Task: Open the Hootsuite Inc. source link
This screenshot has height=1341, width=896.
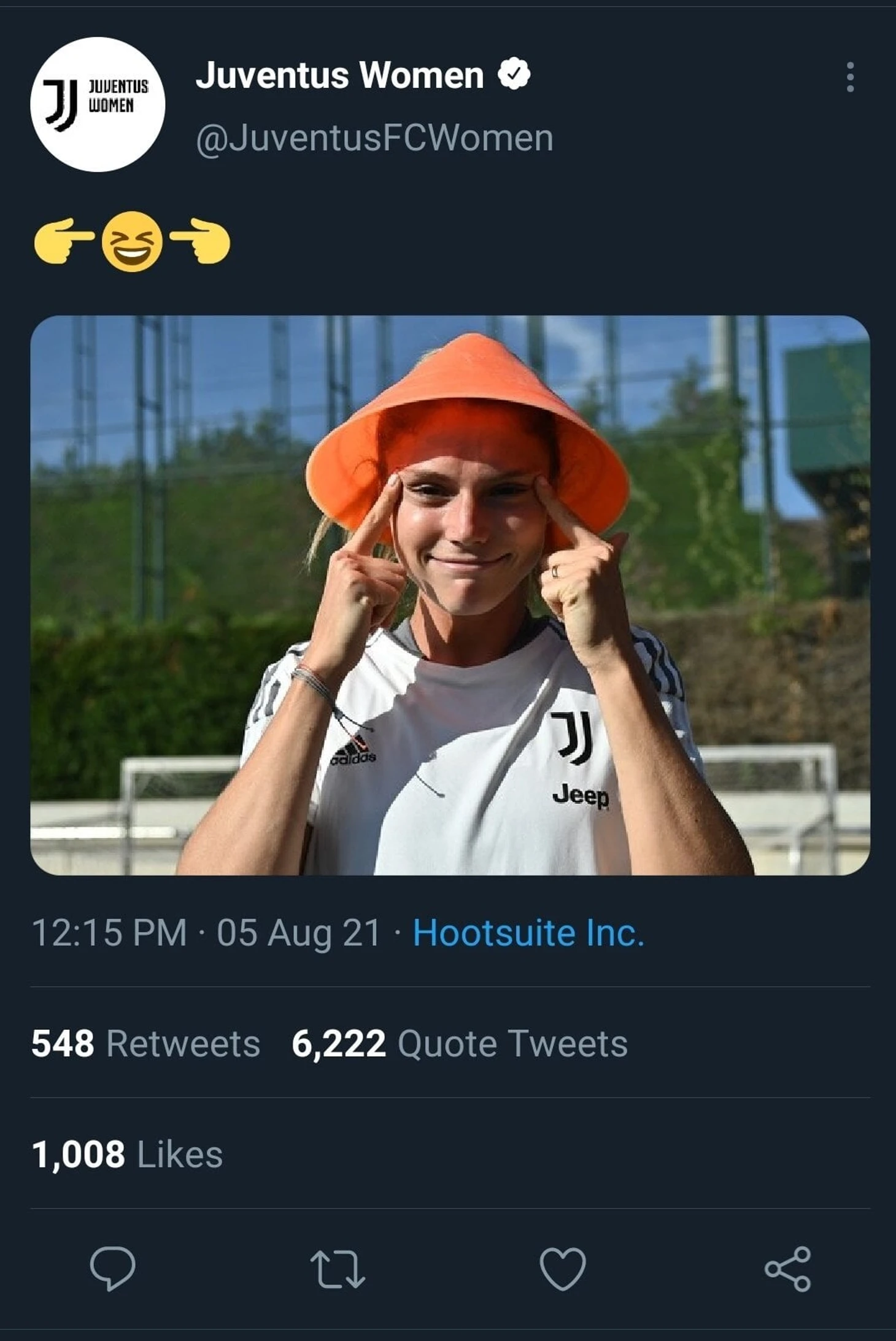Action: point(528,933)
